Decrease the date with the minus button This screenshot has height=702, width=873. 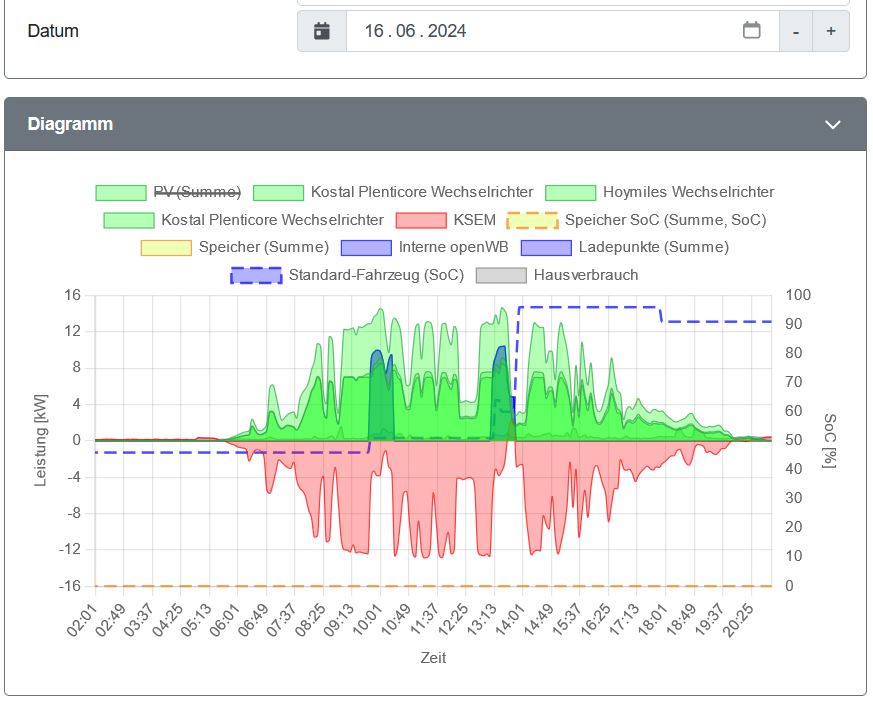tap(796, 31)
